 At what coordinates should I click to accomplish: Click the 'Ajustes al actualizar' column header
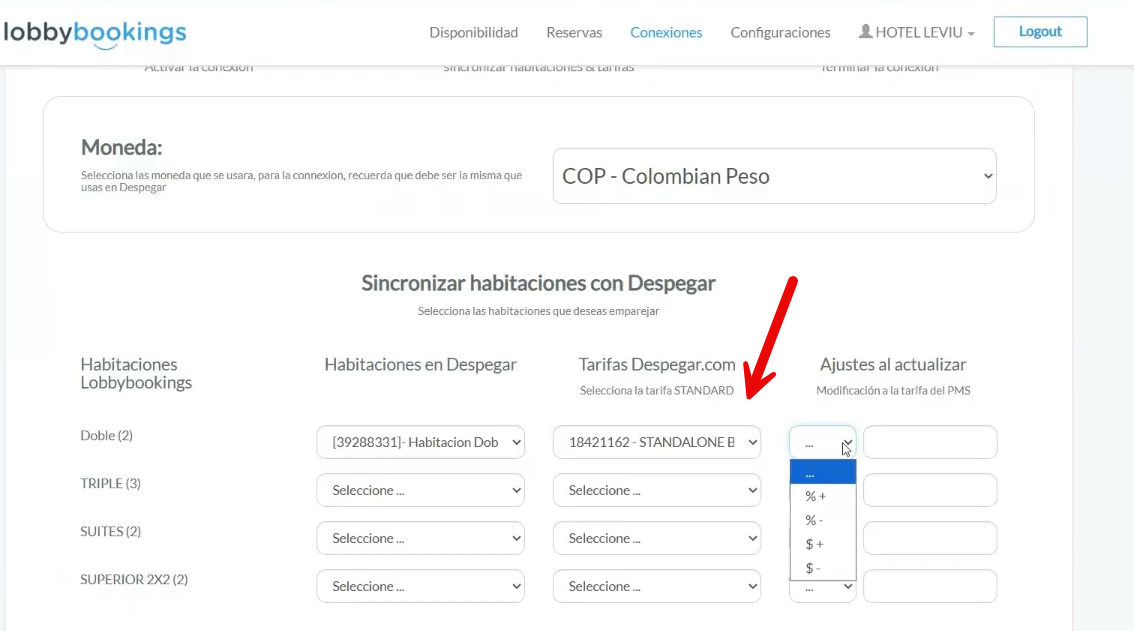(893, 364)
